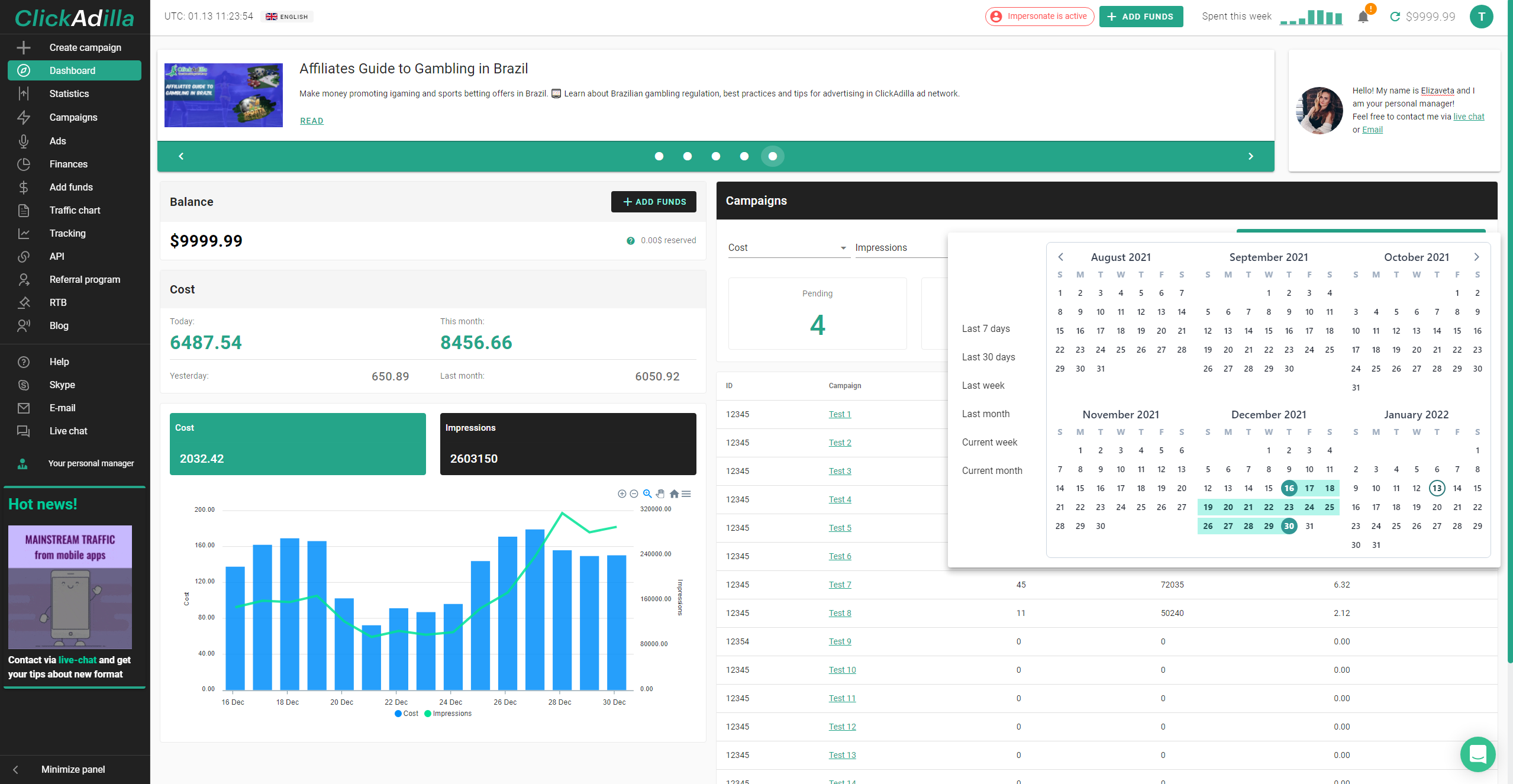This screenshot has width=1513, height=784.
Task: Click the reserved funds help icon
Action: pyautogui.click(x=631, y=241)
